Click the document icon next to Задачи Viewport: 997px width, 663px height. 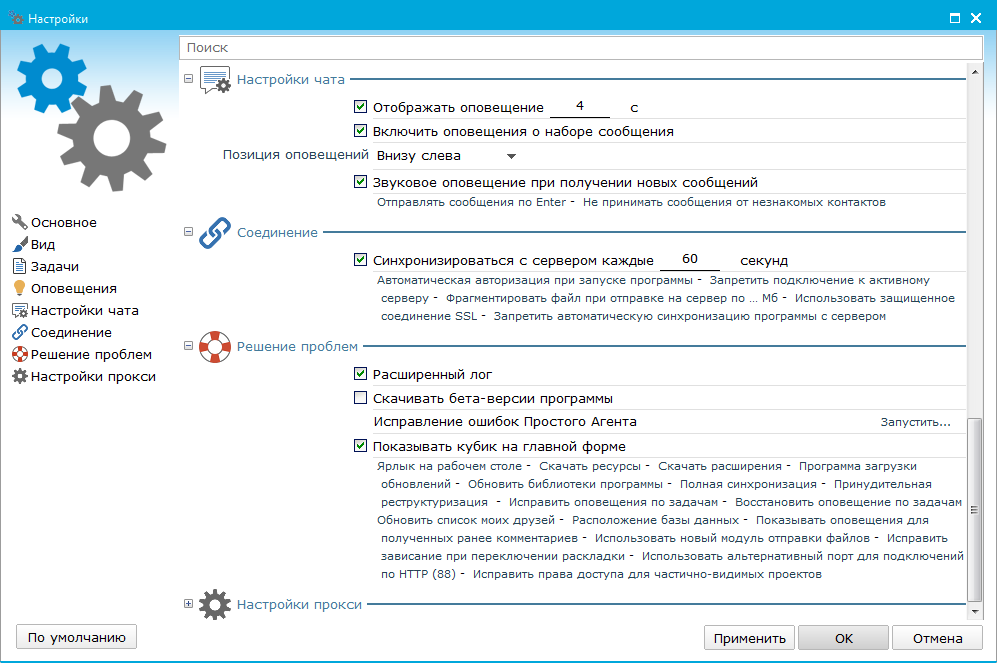[x=19, y=267]
